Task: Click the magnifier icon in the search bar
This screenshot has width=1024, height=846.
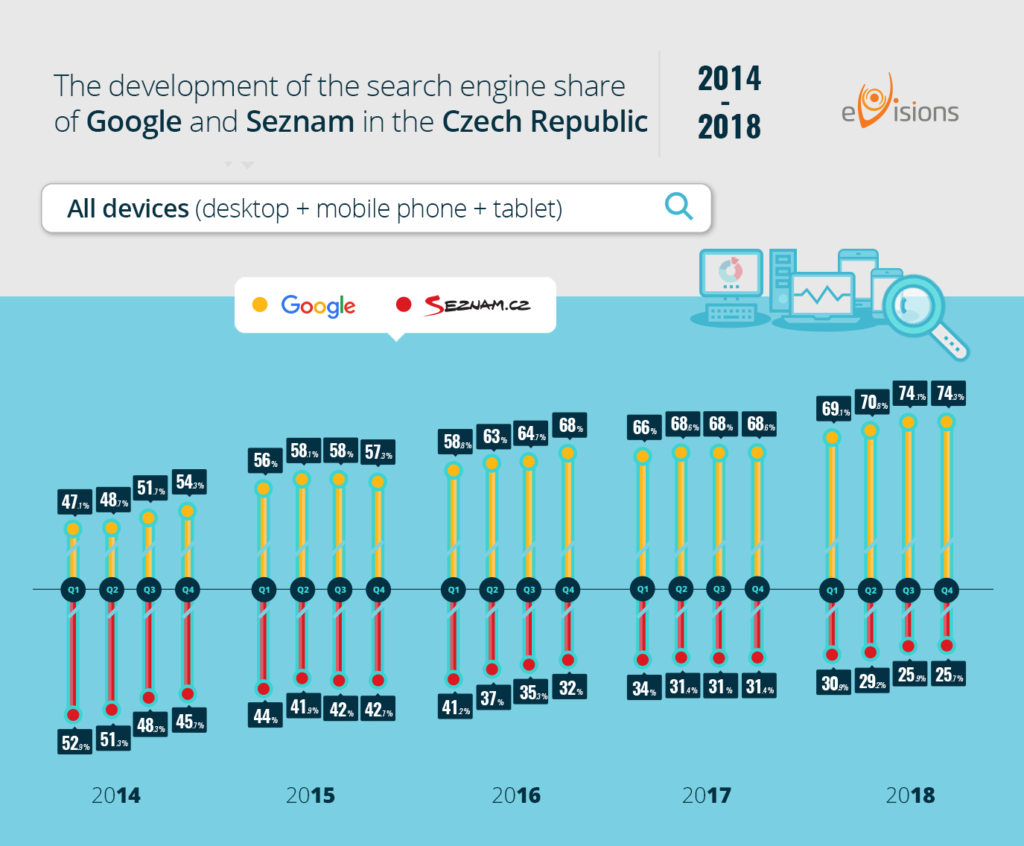Action: click(679, 206)
